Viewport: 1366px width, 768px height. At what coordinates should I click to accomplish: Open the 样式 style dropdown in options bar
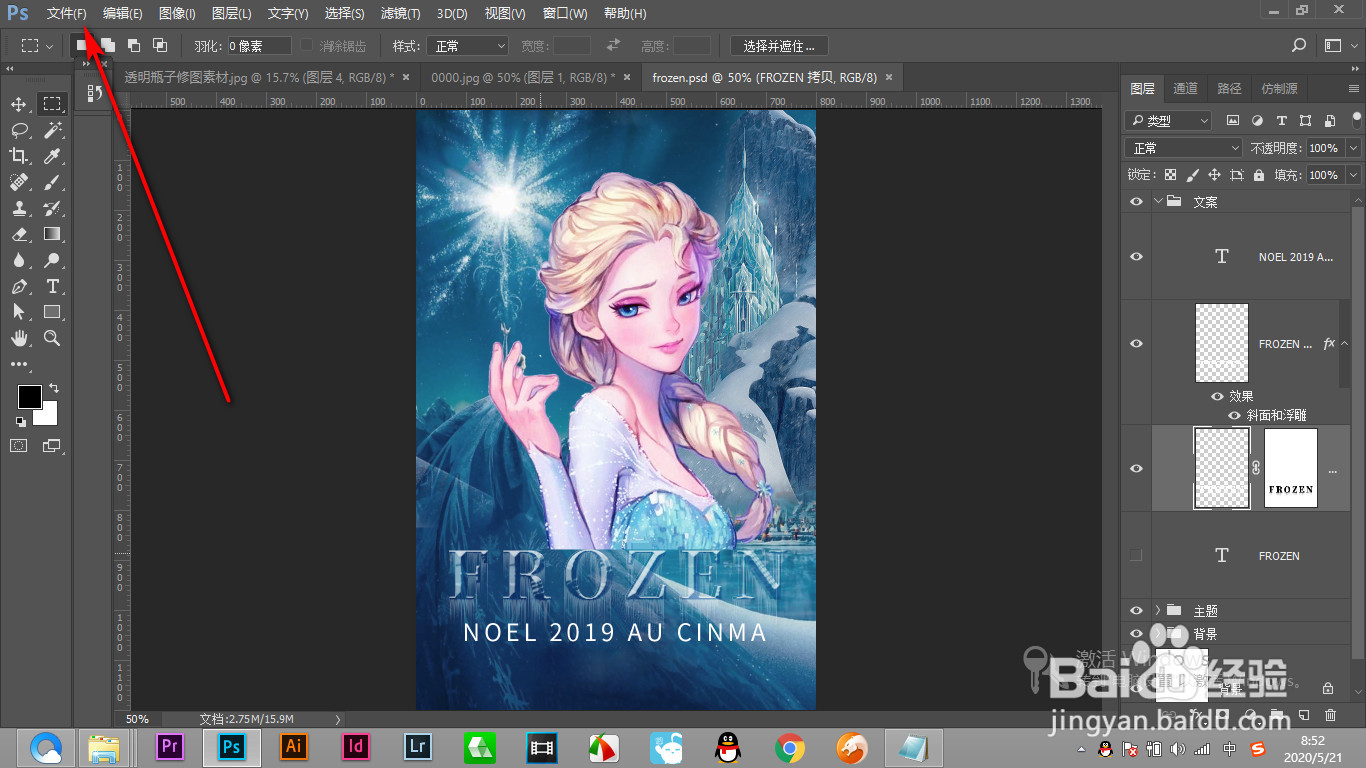468,46
